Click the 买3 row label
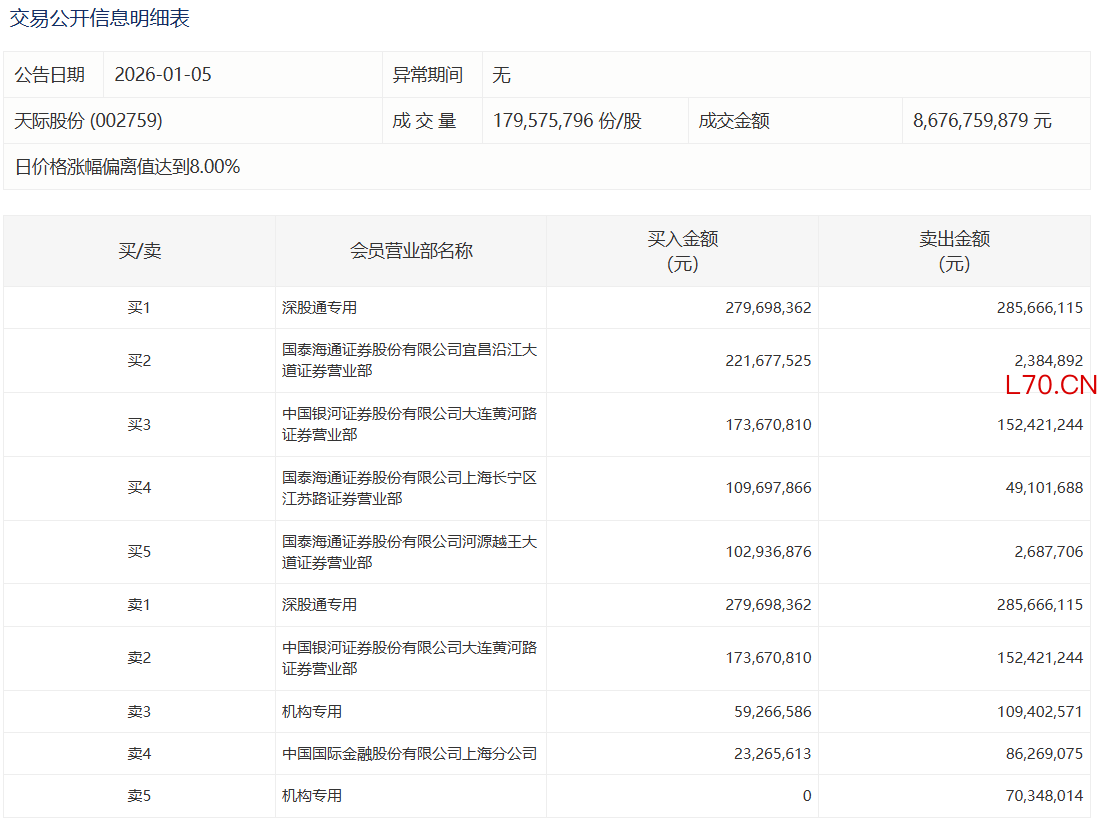The width and height of the screenshot is (1101, 830). [139, 425]
